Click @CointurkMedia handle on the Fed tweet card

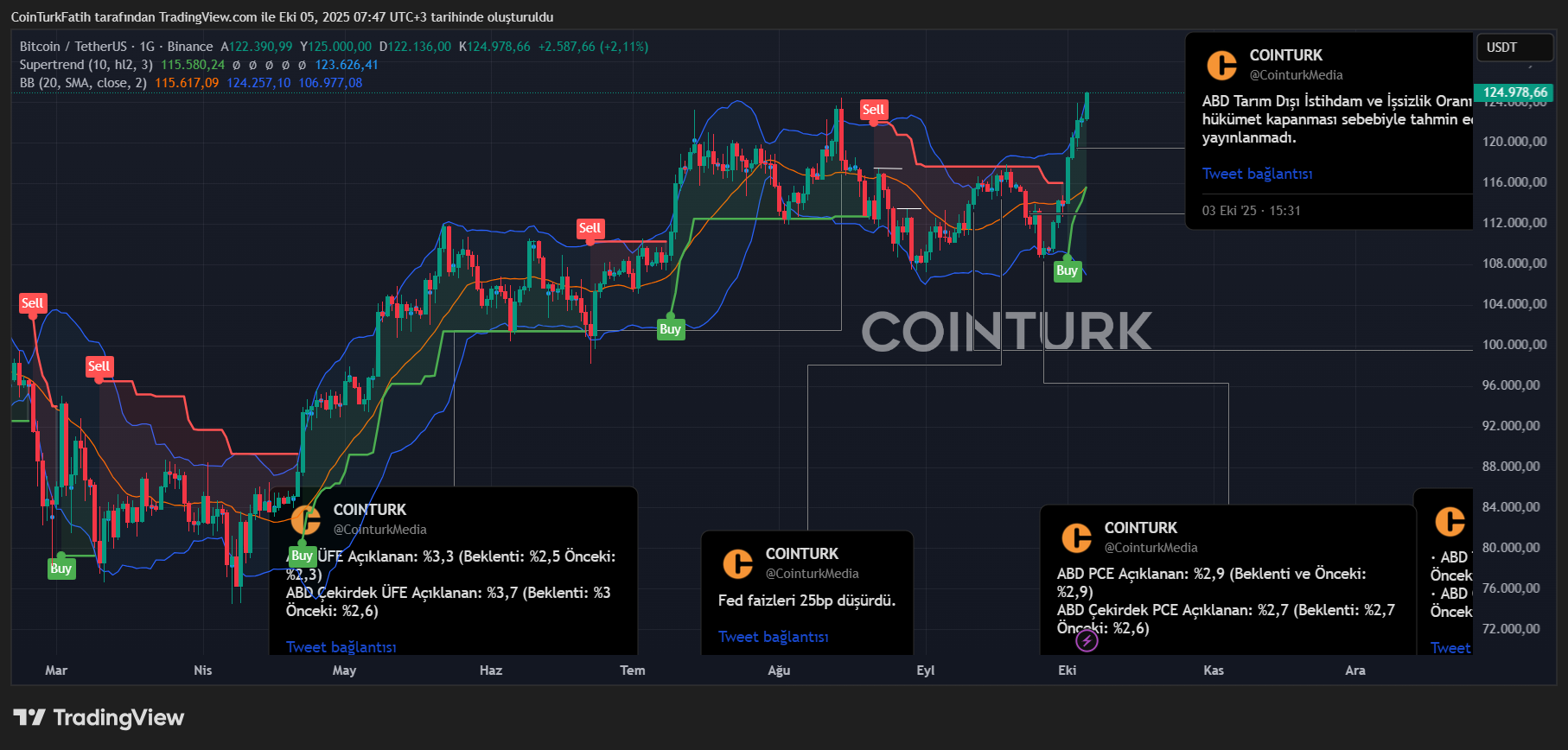click(x=813, y=574)
